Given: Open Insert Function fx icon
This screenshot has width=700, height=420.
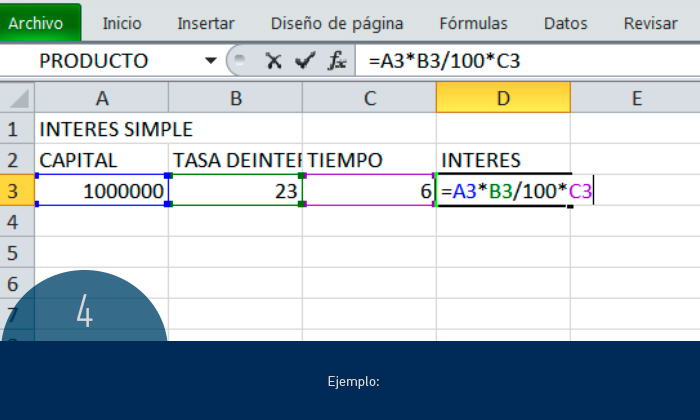Looking at the screenshot, I should [x=338, y=61].
